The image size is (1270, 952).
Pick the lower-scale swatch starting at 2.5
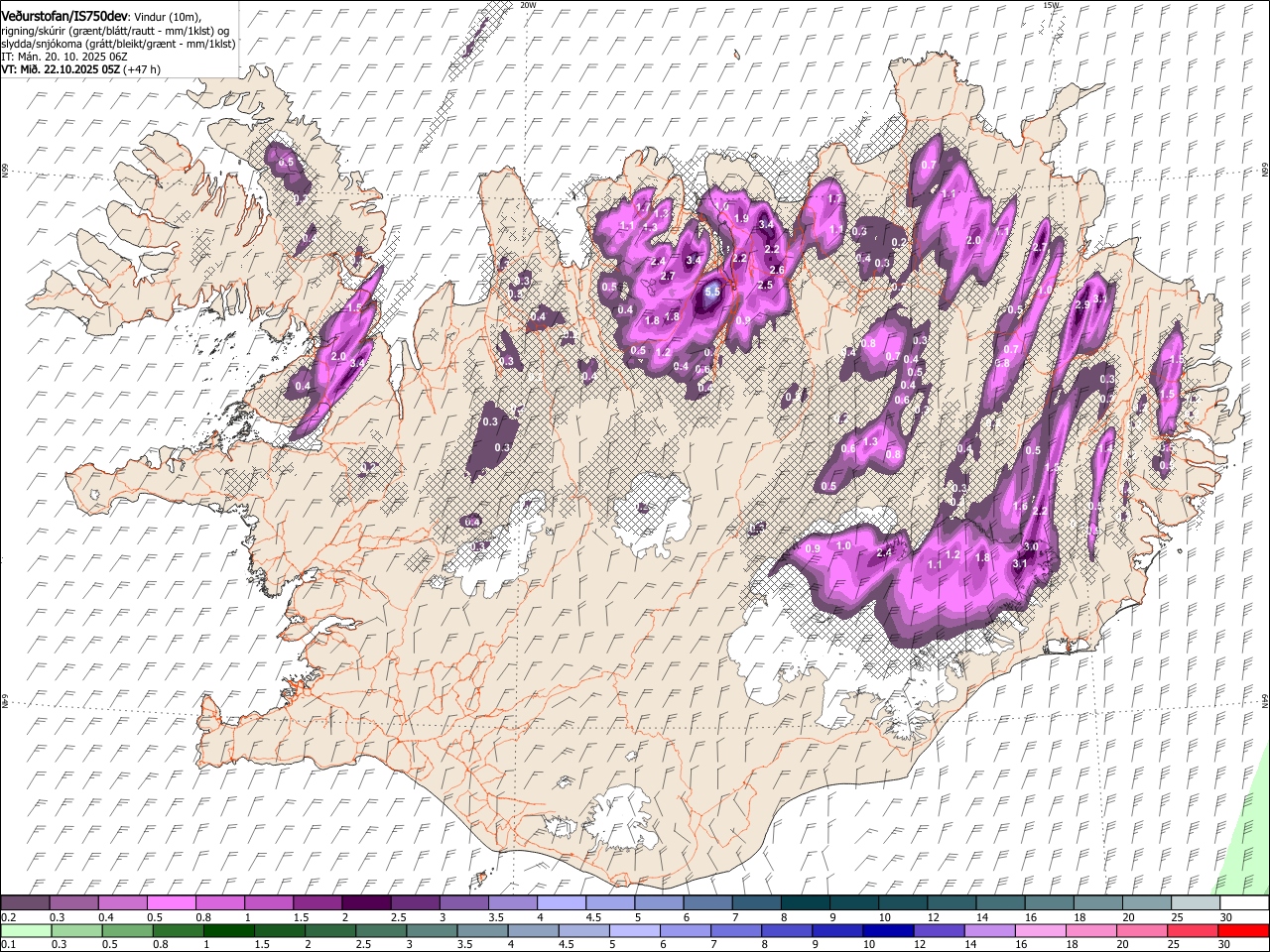click(381, 930)
